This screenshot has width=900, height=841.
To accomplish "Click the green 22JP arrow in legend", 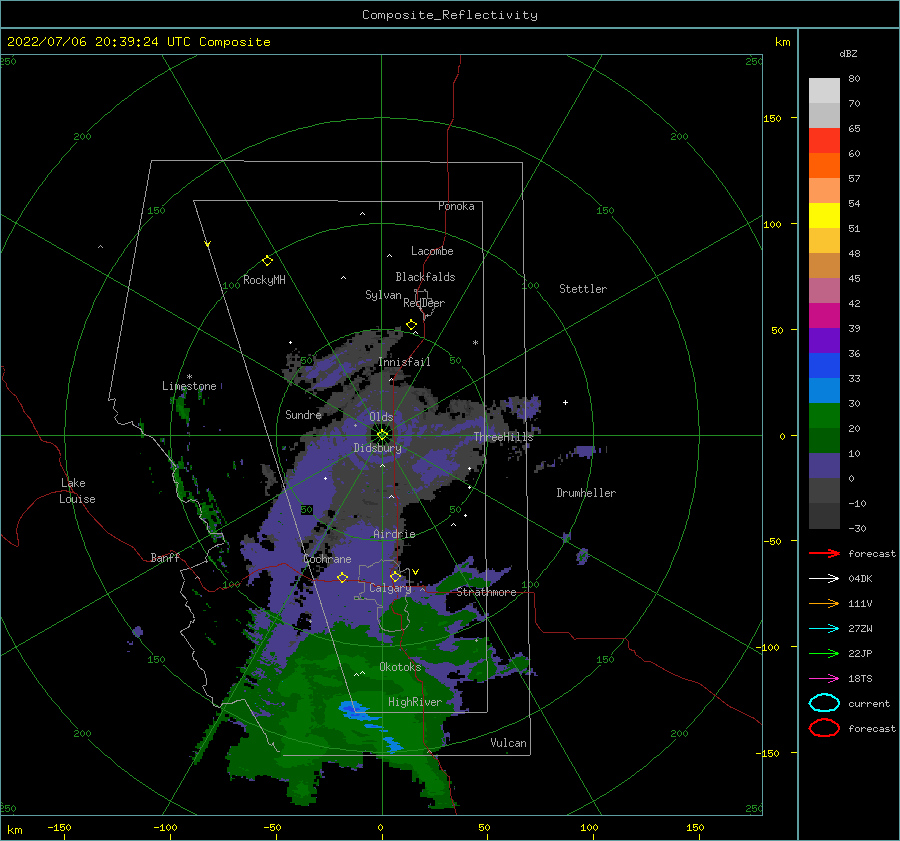I will (x=824, y=653).
